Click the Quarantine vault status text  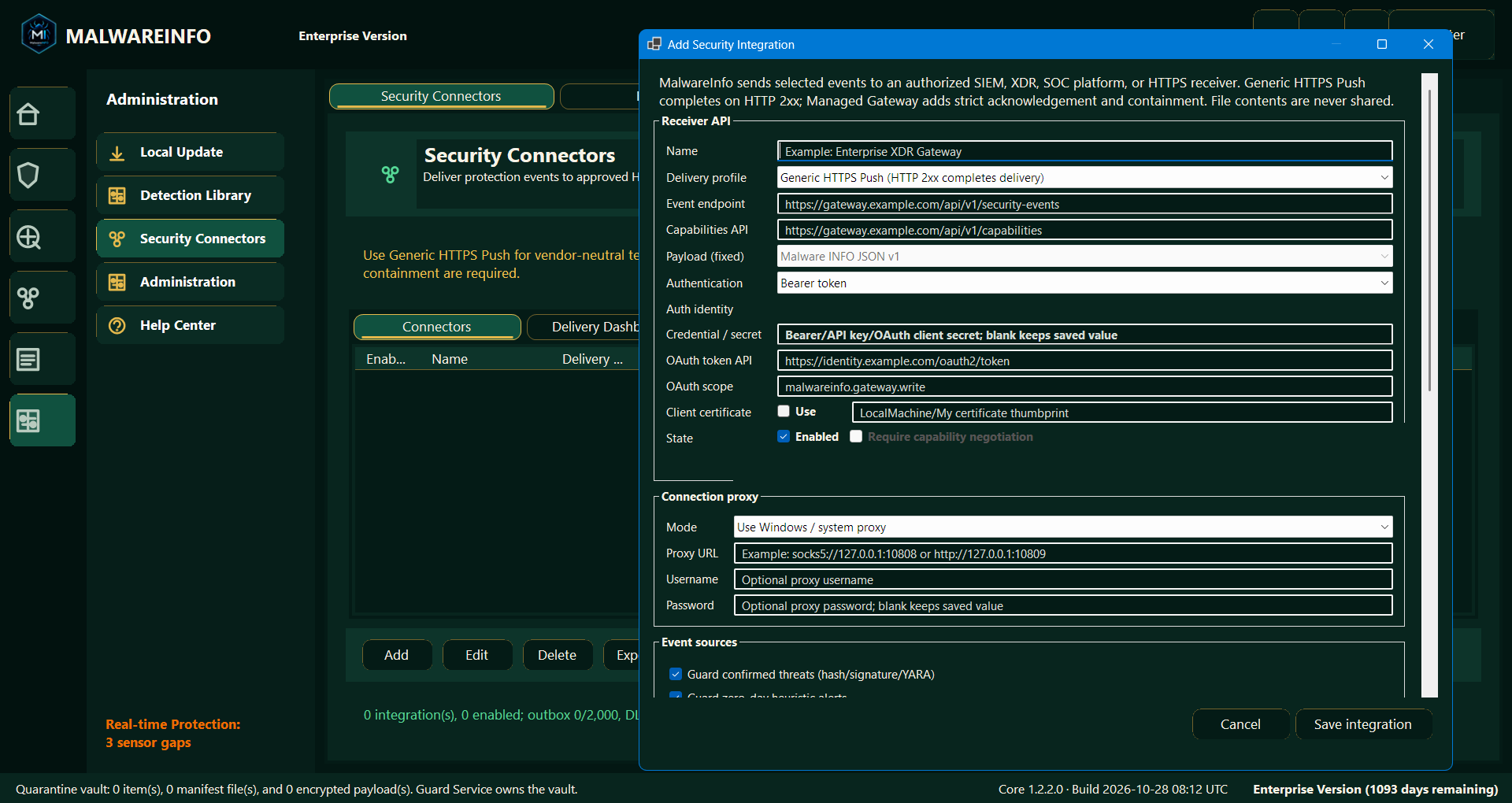297,789
